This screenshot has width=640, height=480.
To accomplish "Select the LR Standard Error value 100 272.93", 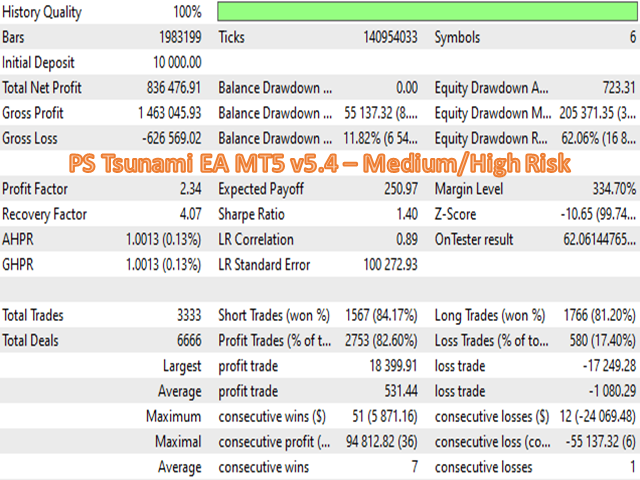I will [390, 265].
